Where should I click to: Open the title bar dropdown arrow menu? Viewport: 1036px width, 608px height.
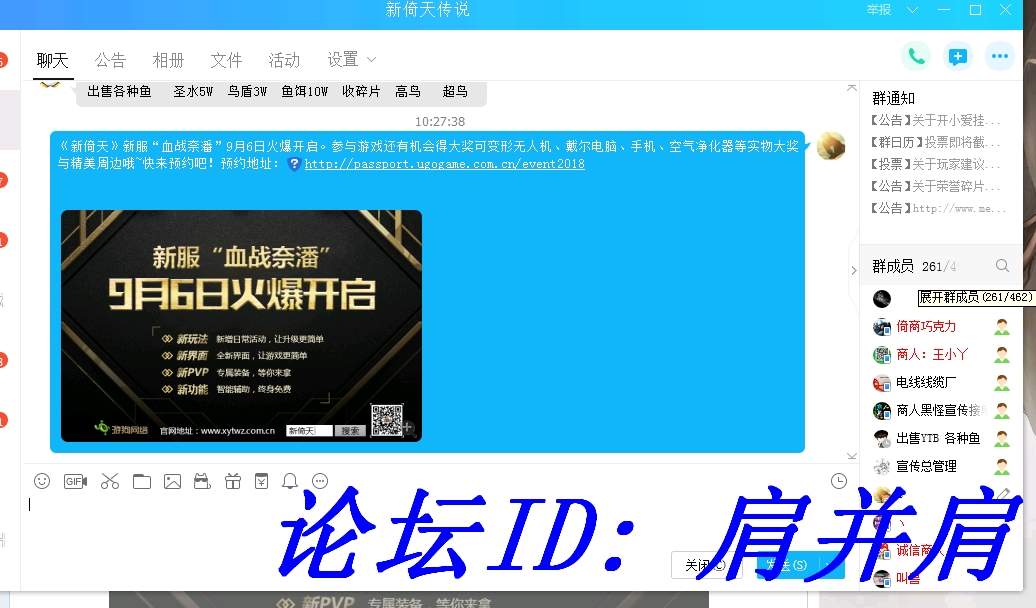pyautogui.click(x=912, y=10)
